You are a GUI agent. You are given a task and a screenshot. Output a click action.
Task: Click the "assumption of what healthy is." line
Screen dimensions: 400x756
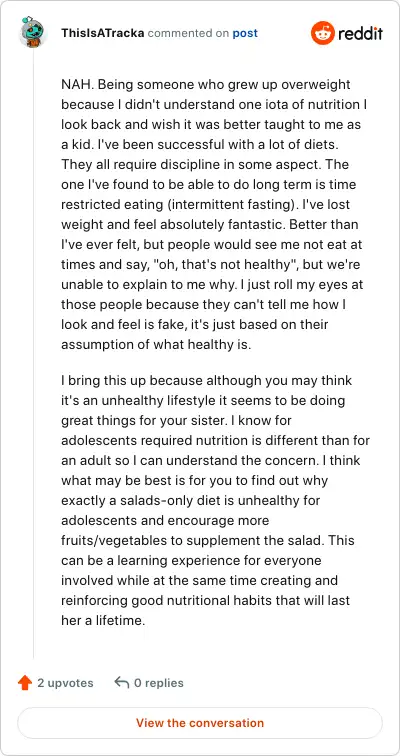click(x=156, y=345)
